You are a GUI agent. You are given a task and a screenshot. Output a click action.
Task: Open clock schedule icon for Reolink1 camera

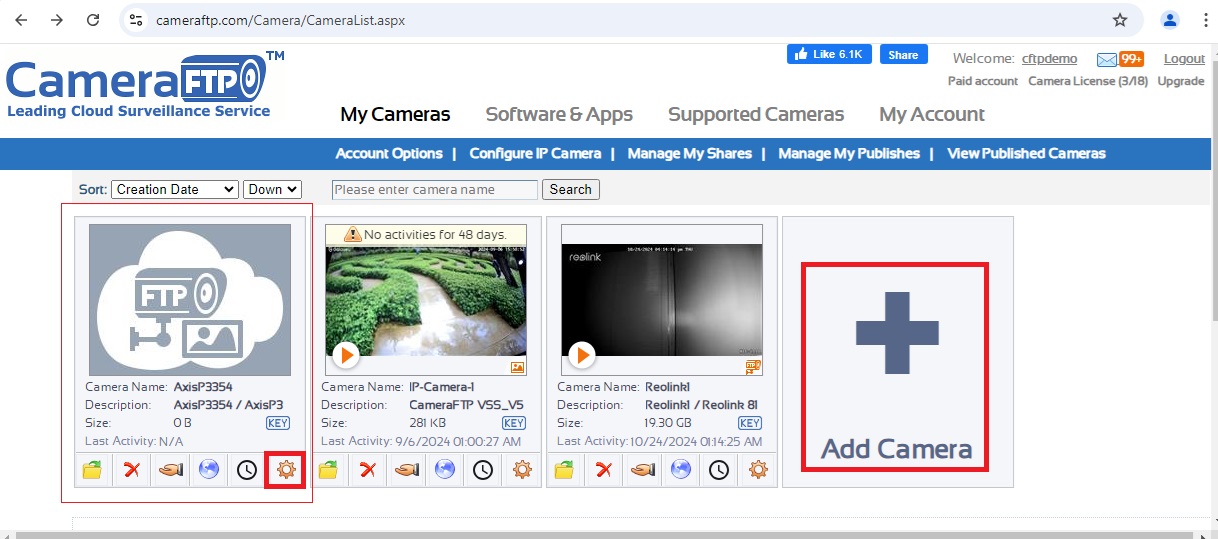[719, 469]
